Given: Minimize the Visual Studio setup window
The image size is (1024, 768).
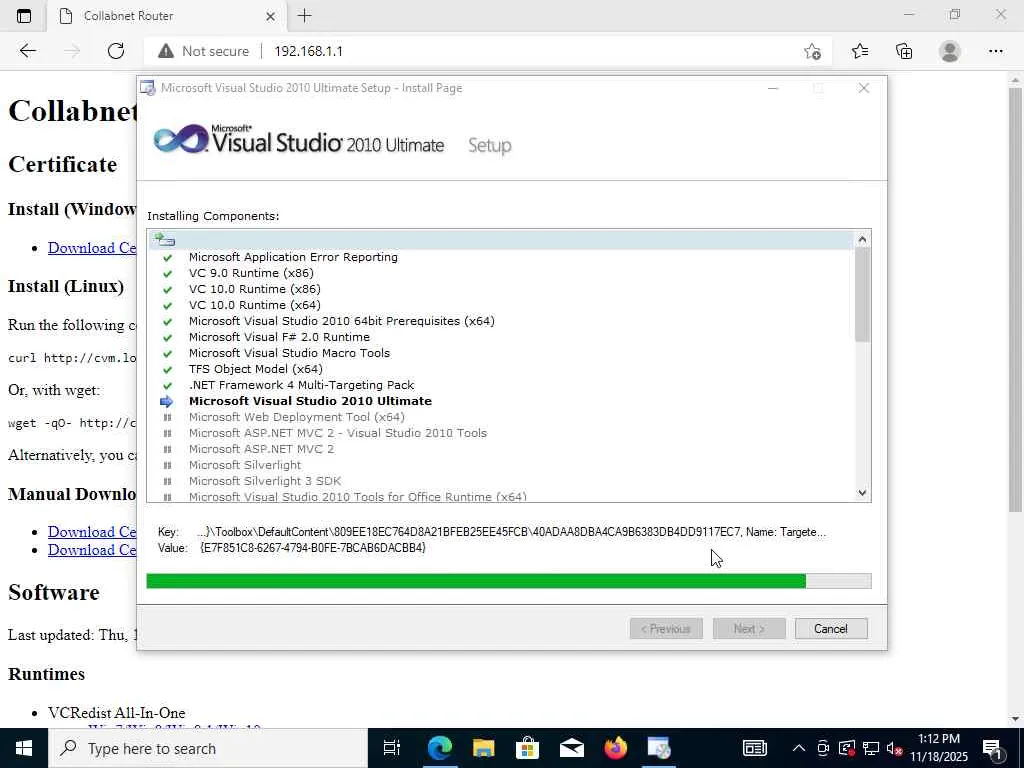Looking at the screenshot, I should 773,88.
